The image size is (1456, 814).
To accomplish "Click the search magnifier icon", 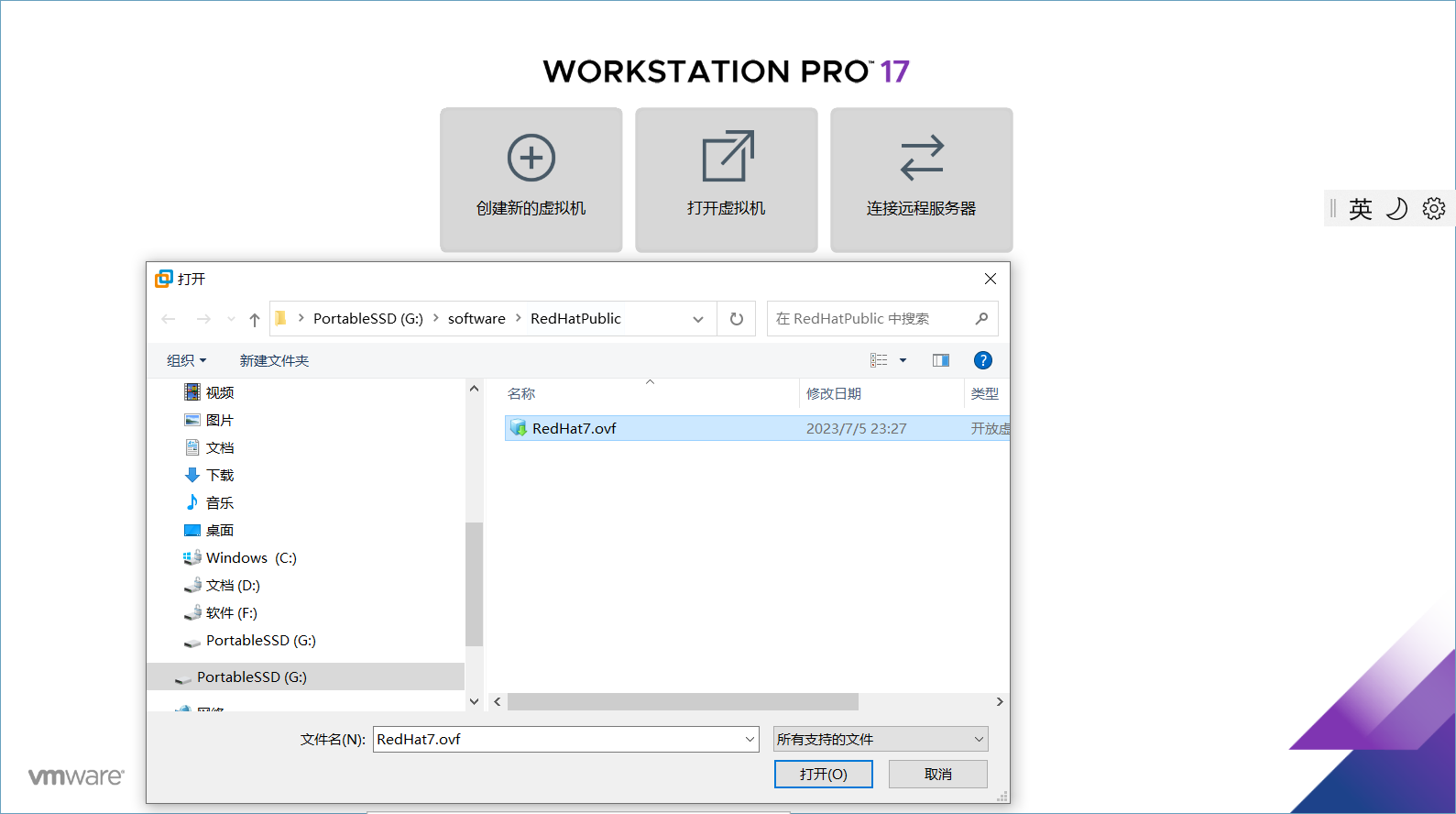I will pyautogui.click(x=982, y=319).
